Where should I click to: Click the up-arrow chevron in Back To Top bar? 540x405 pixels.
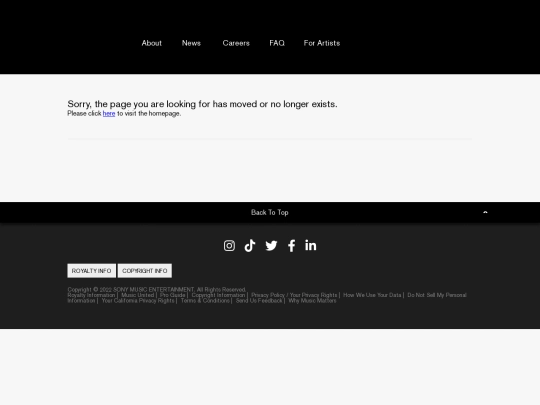485,212
